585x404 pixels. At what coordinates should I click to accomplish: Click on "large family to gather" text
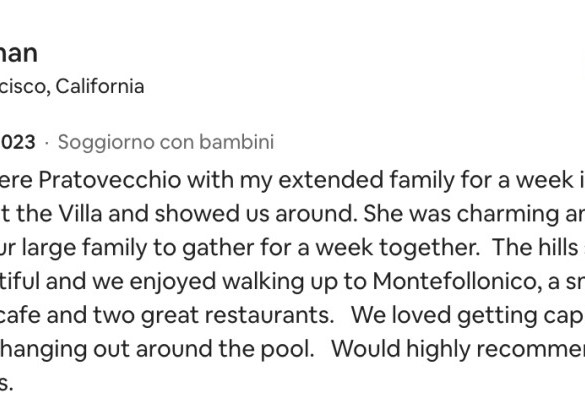pos(137,248)
